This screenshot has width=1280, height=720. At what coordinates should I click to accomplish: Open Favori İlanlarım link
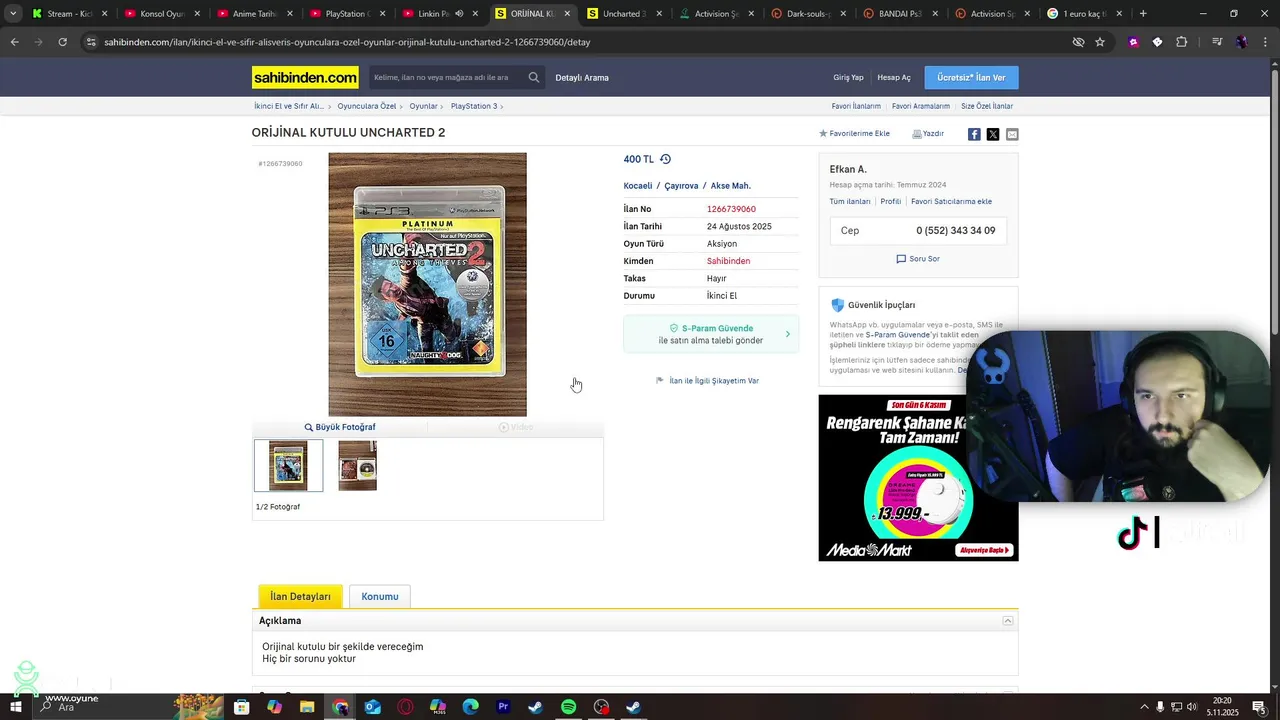click(856, 106)
